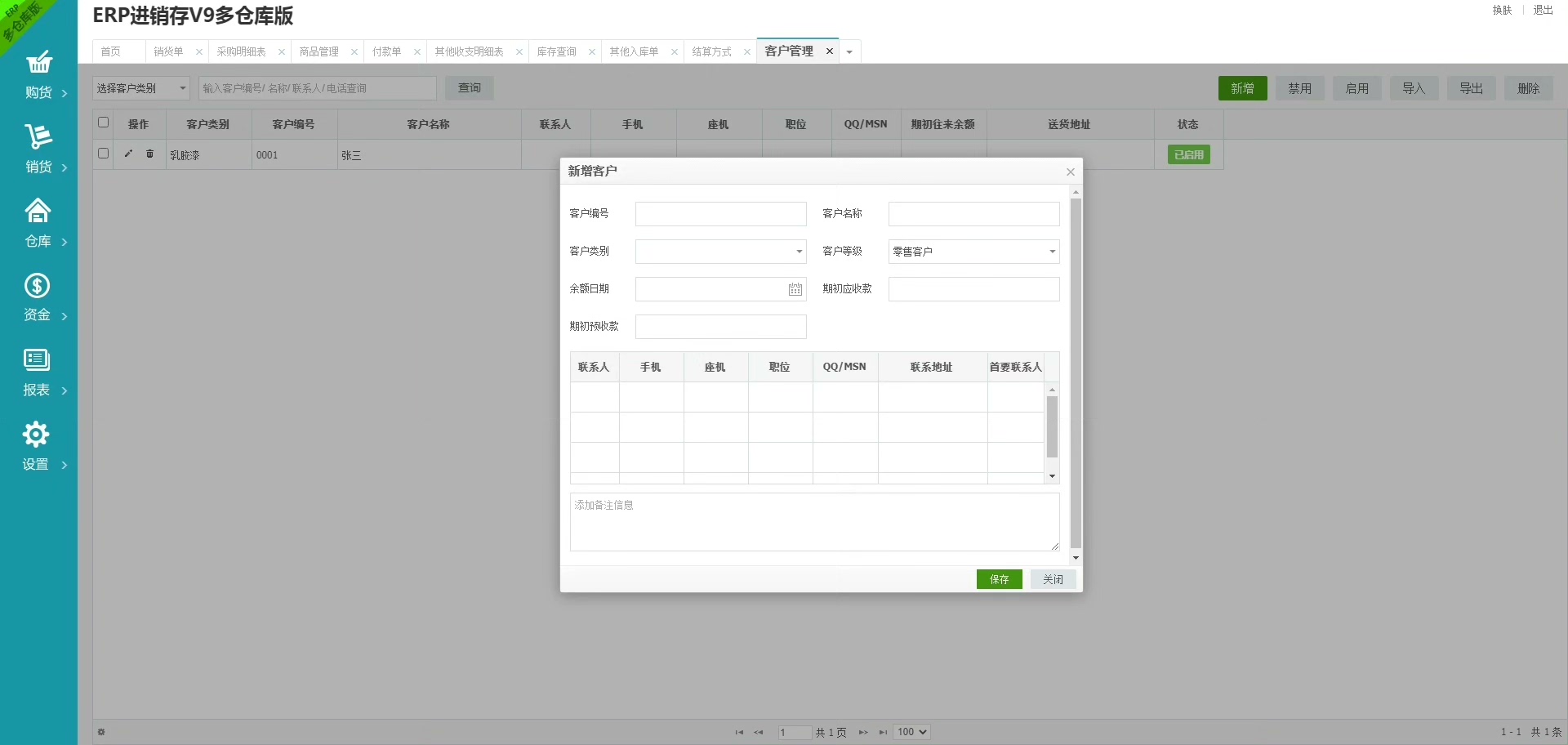
Task: Open the 报表 reports icon
Action: pyautogui.click(x=37, y=360)
